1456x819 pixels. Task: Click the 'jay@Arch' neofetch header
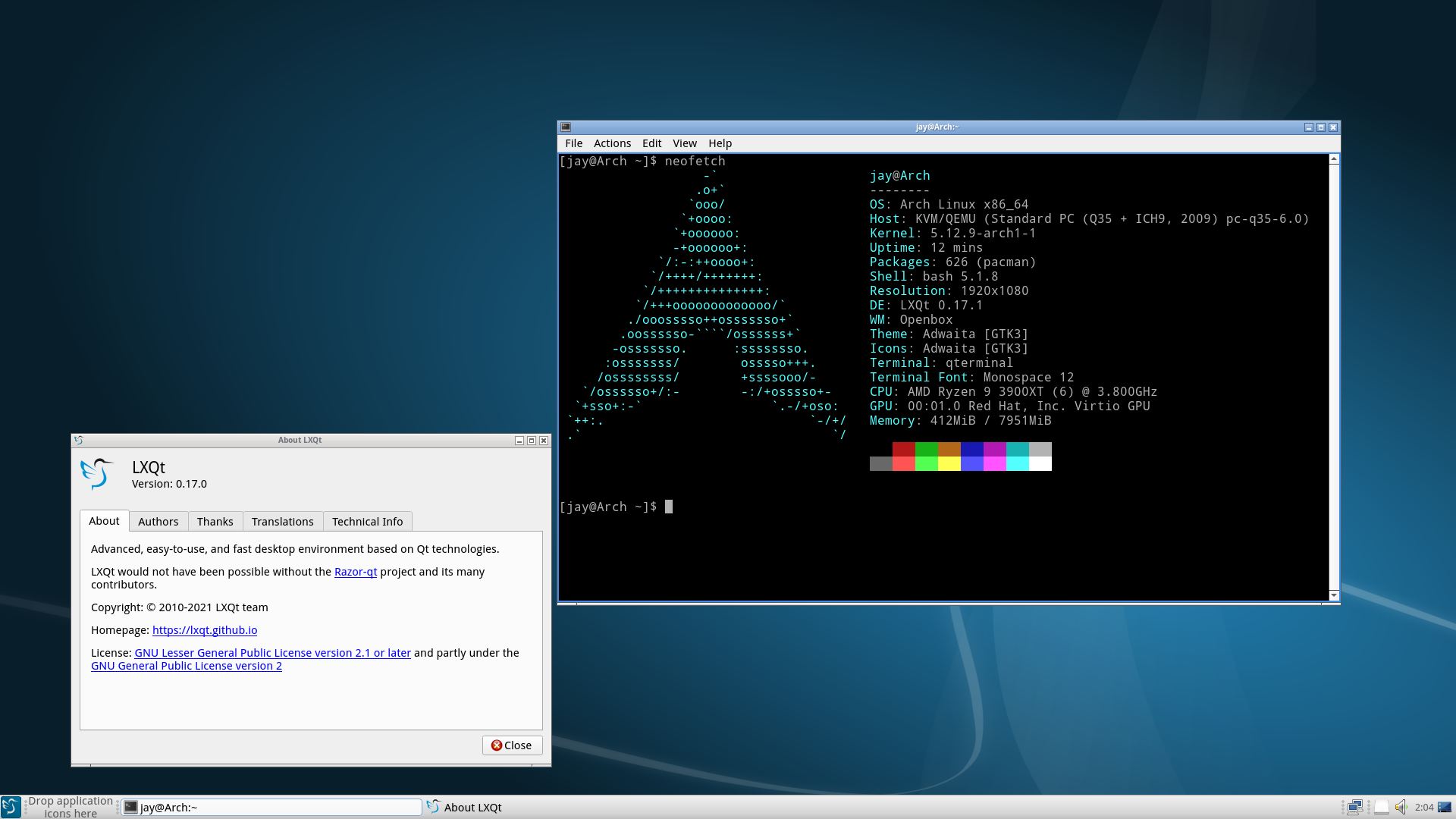(899, 176)
